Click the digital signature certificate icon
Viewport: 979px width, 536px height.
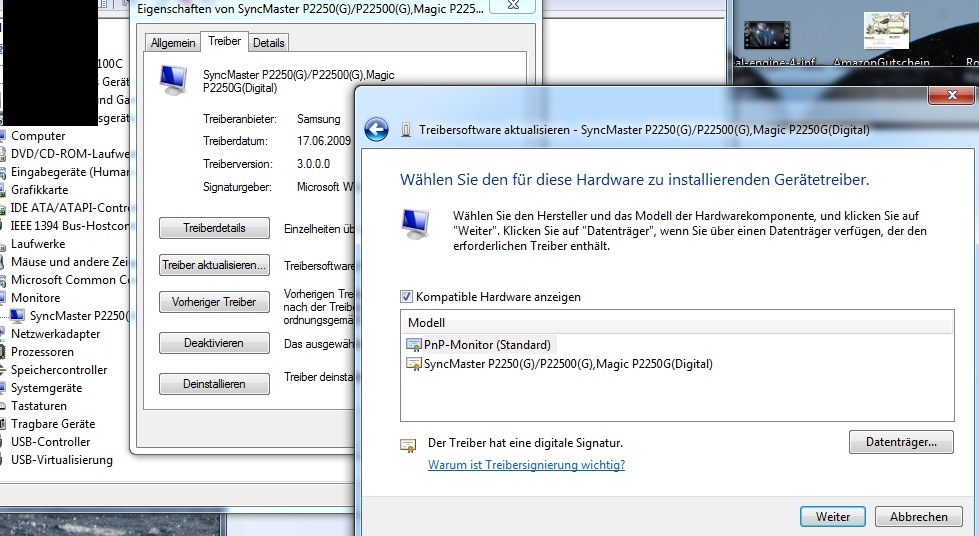coord(408,445)
